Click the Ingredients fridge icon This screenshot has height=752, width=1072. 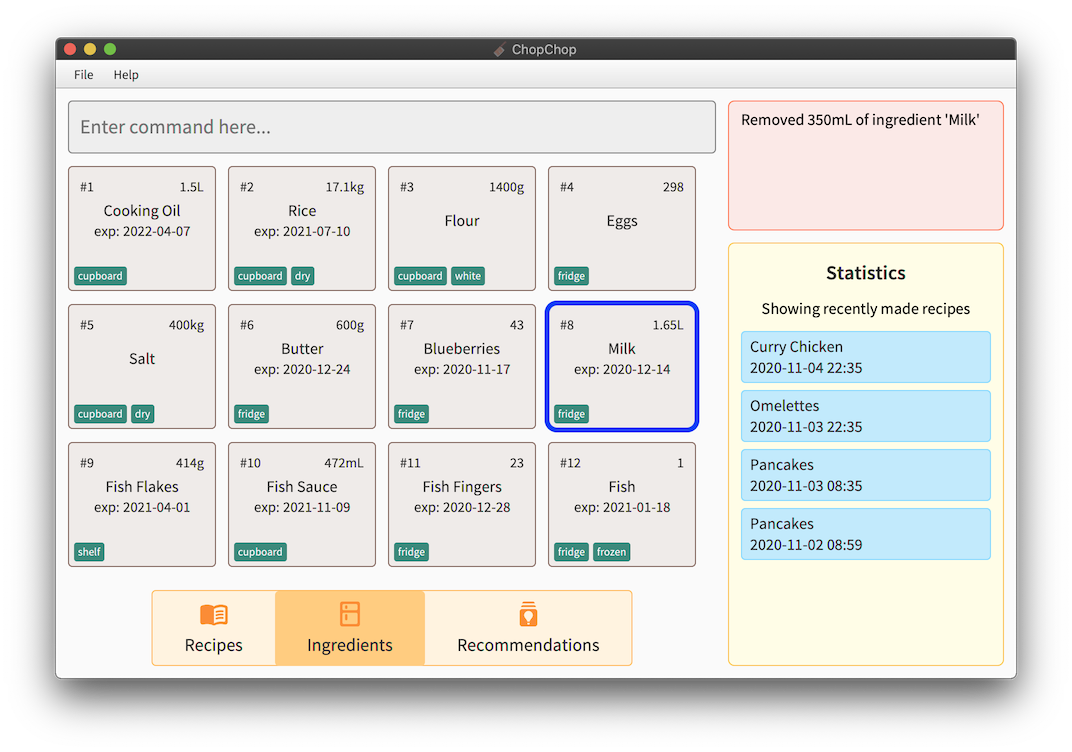tap(349, 614)
